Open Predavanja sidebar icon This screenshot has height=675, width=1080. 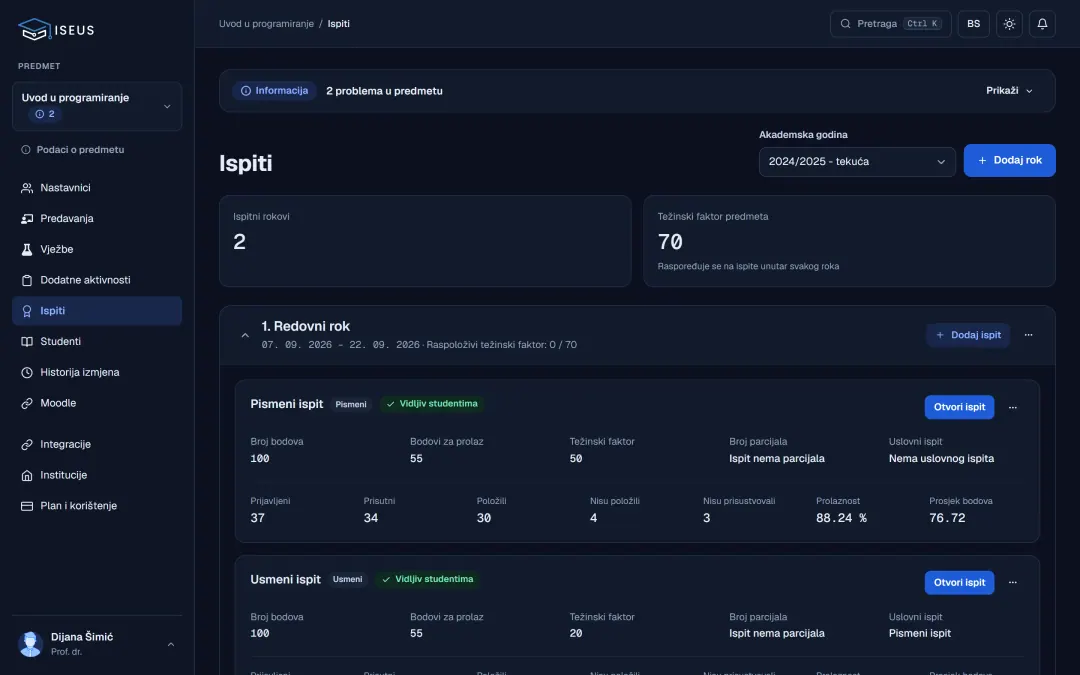[27, 218]
